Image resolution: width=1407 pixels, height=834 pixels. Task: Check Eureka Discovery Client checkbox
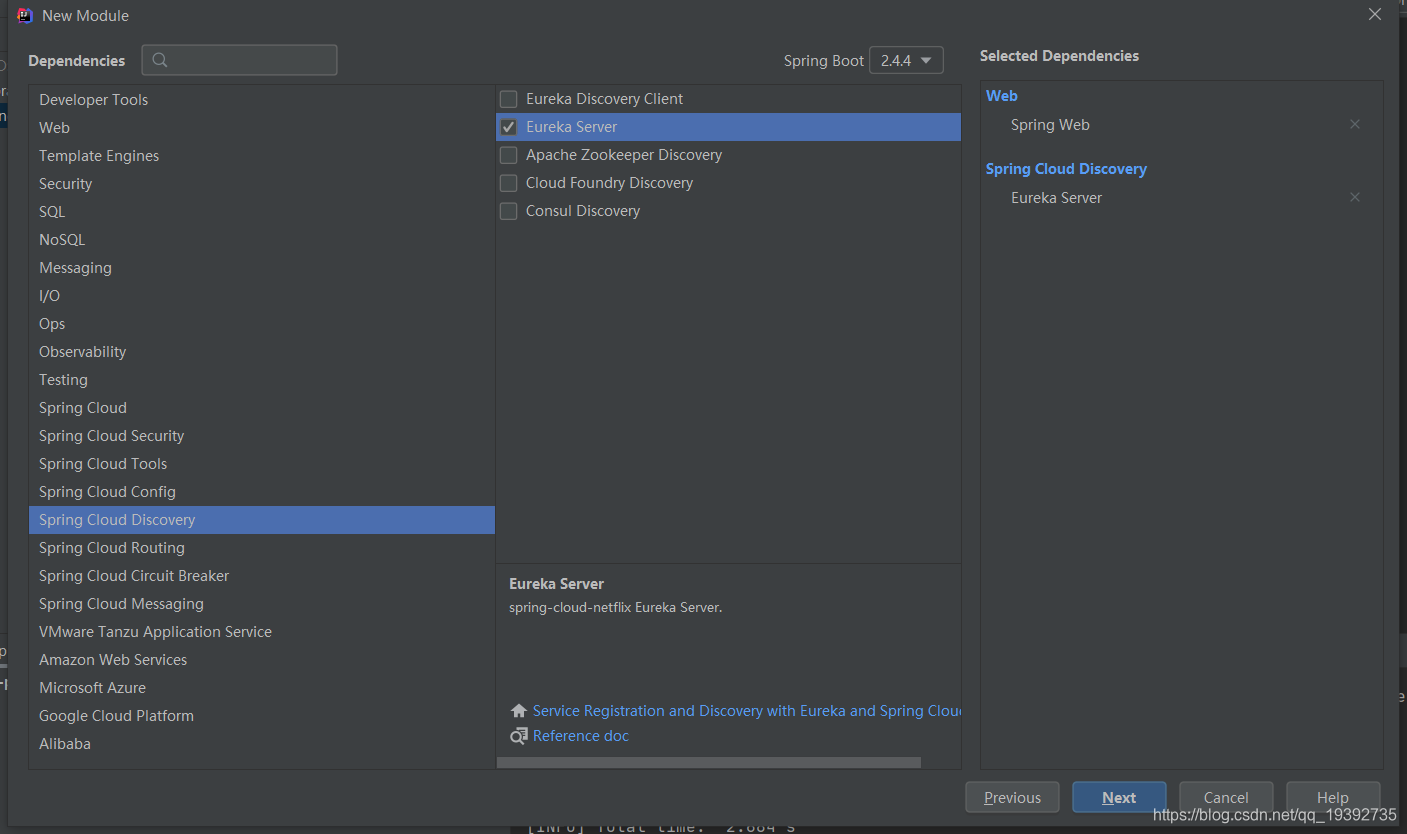point(508,99)
